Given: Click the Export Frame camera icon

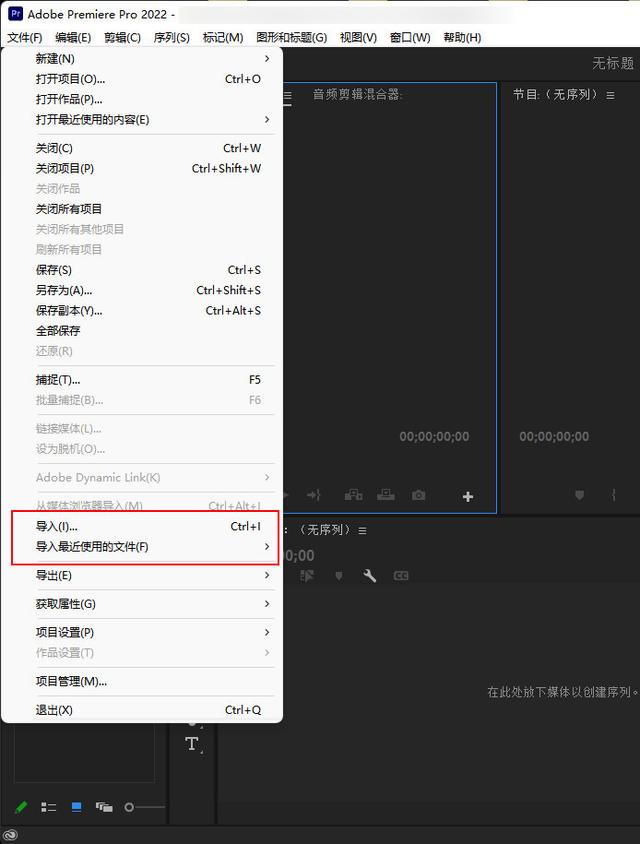Looking at the screenshot, I should [418, 495].
